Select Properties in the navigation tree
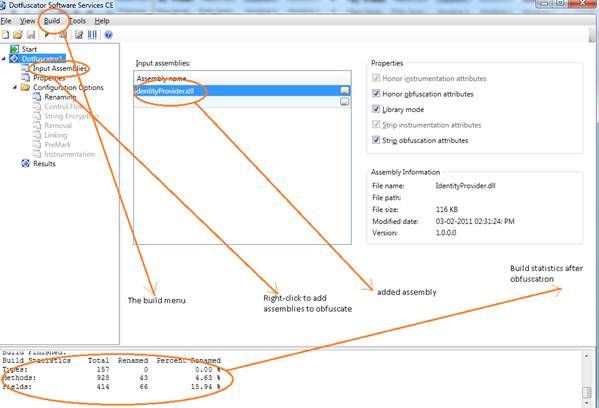599x408 pixels. coord(49,78)
